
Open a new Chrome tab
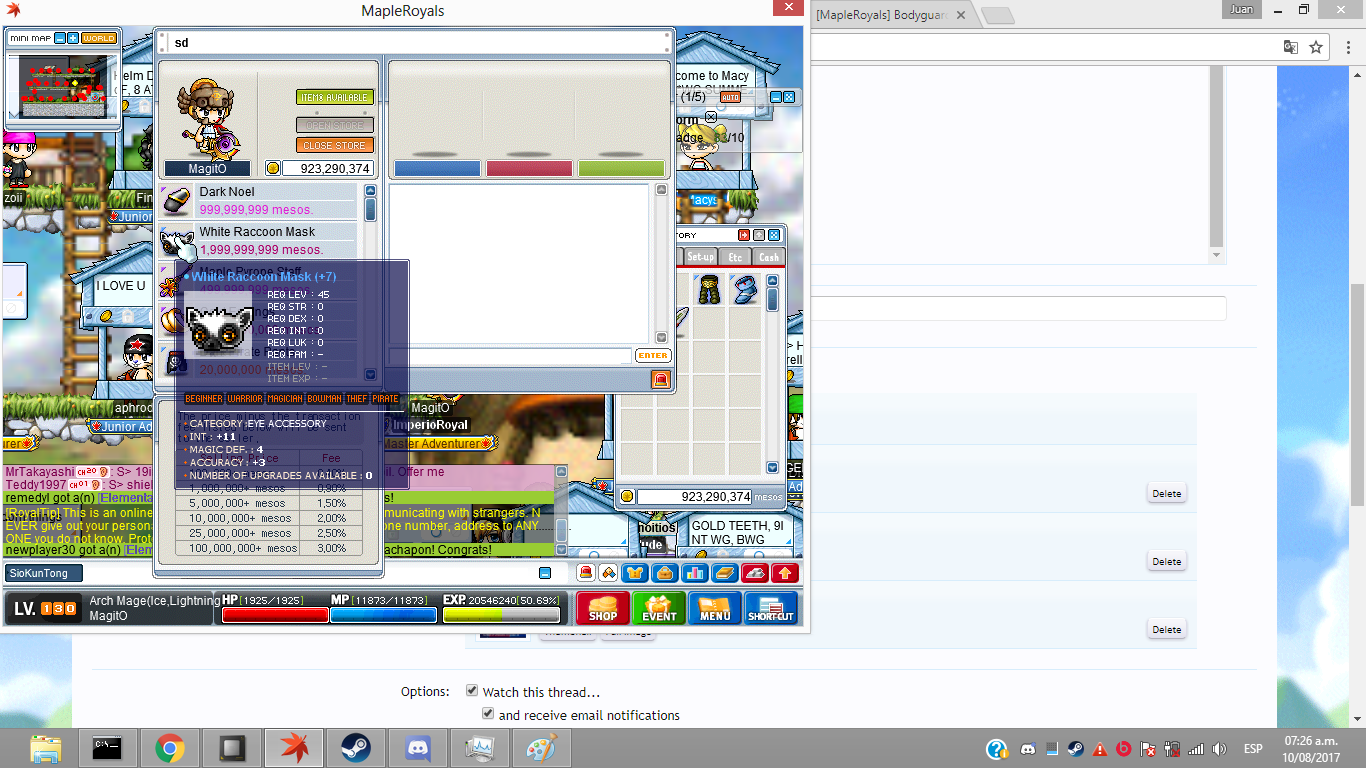[x=997, y=16]
